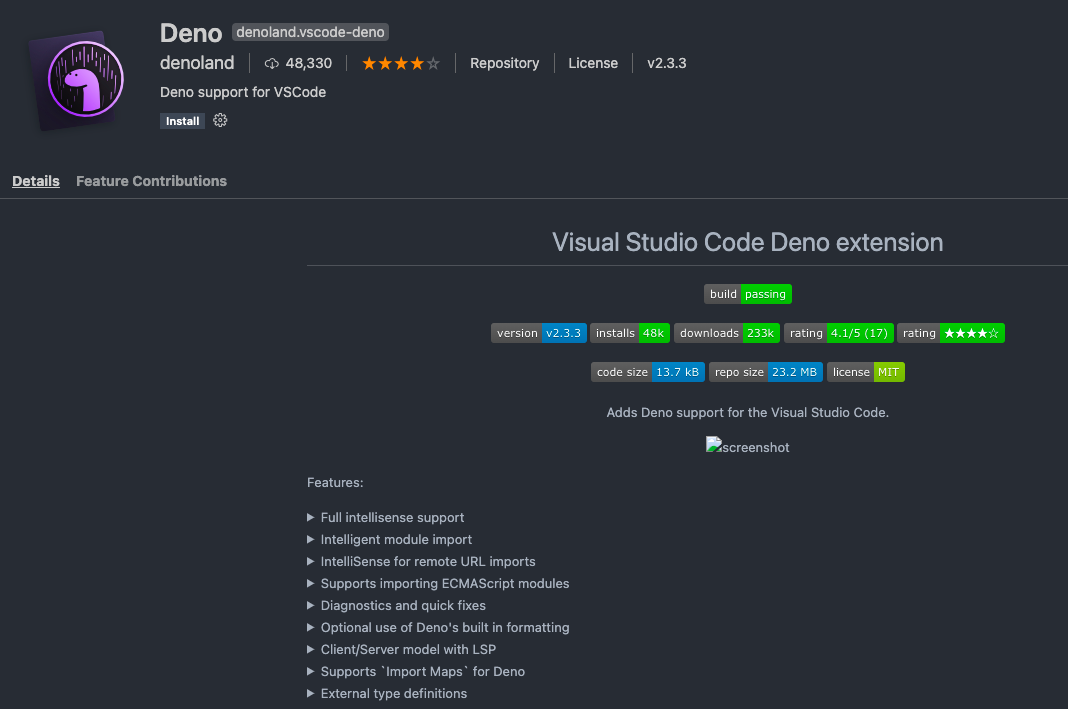Image resolution: width=1068 pixels, height=709 pixels.
Task: Click the rating stars badge
Action: click(x=950, y=333)
